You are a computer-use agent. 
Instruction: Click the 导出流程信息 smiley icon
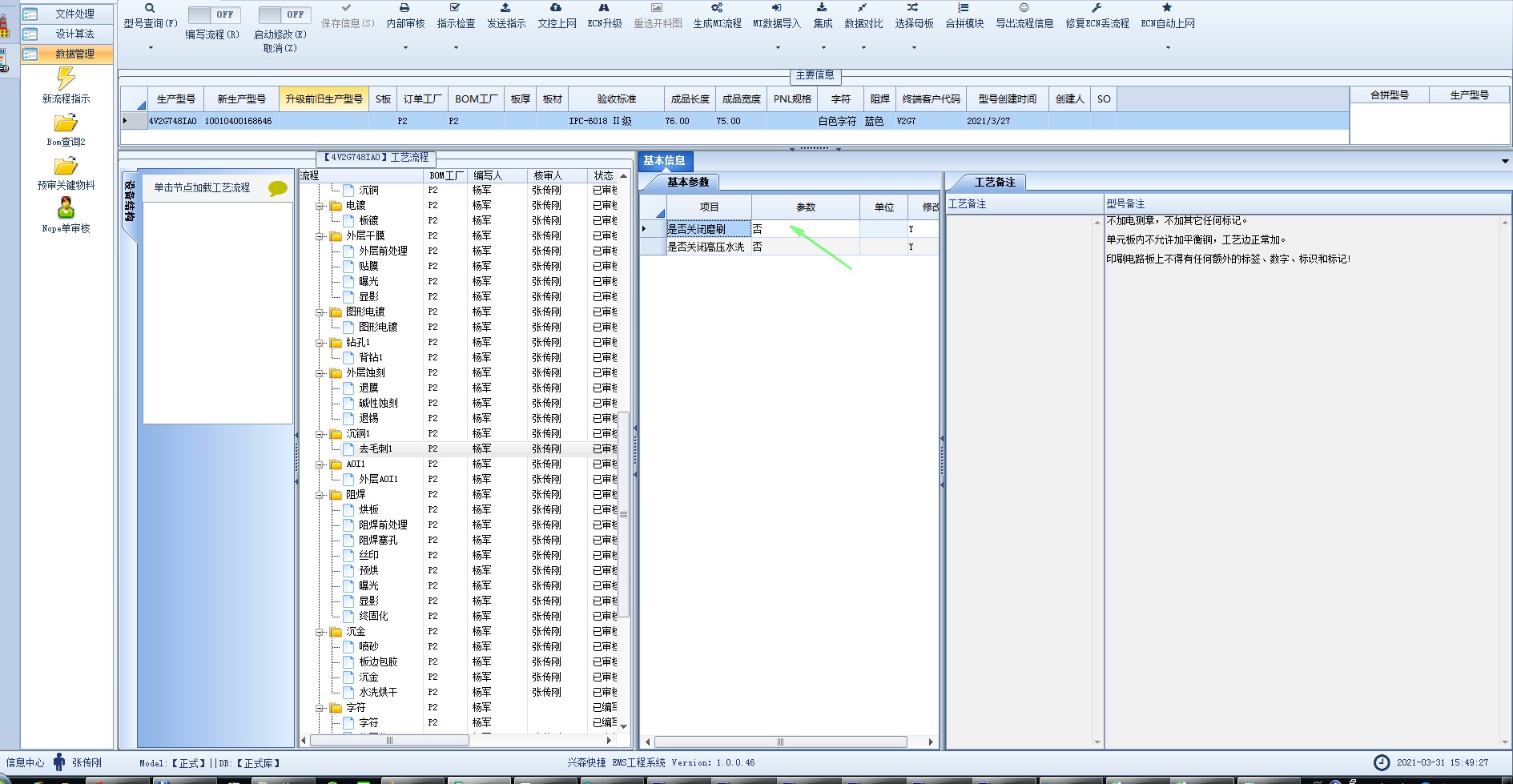coord(1024,8)
